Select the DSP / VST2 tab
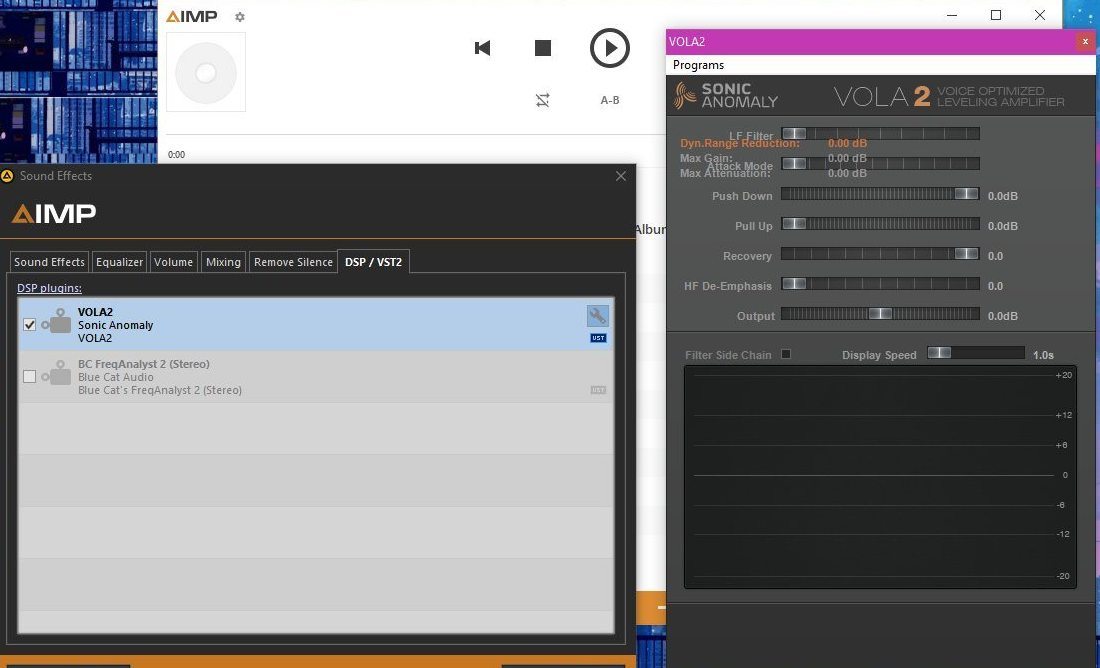This screenshot has width=1100, height=668. [373, 262]
